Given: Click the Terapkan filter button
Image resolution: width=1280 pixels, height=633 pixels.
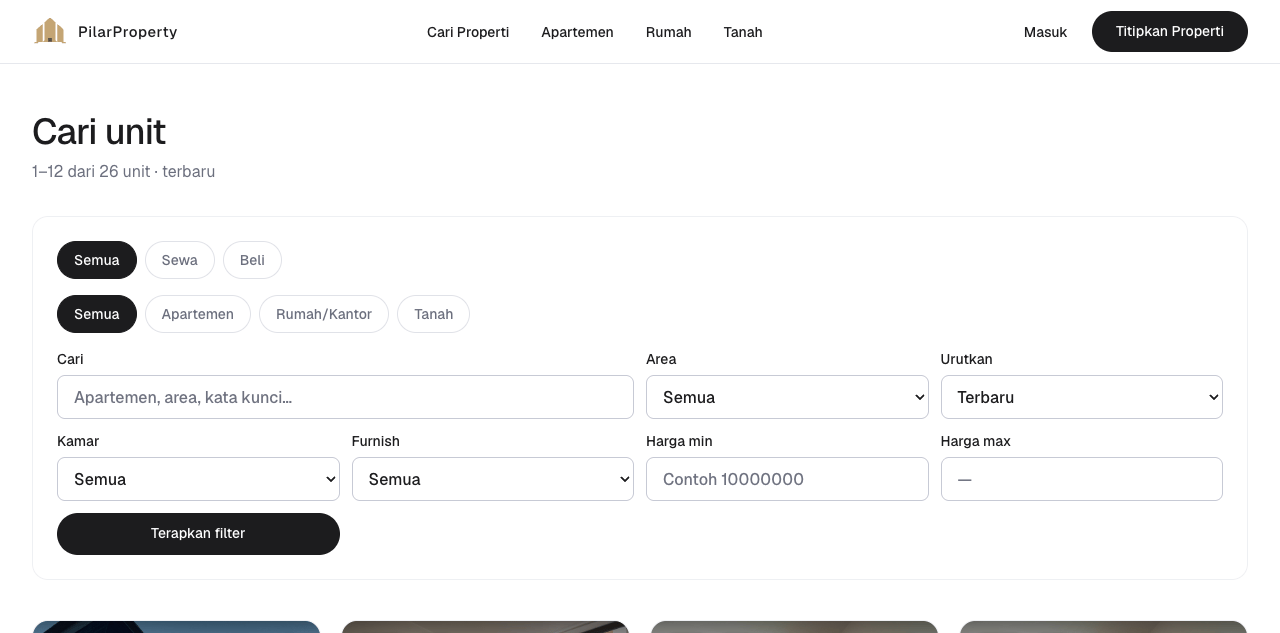Looking at the screenshot, I should click(x=198, y=534).
